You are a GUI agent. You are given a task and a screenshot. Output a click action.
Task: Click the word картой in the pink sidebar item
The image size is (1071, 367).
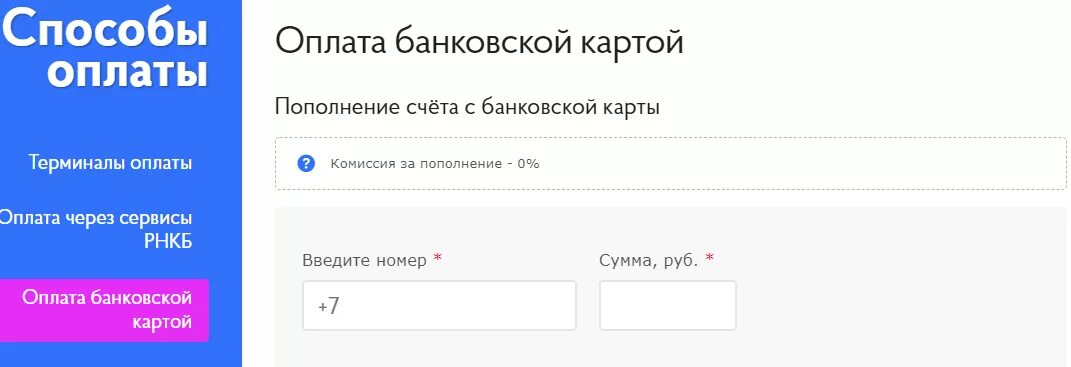(162, 322)
